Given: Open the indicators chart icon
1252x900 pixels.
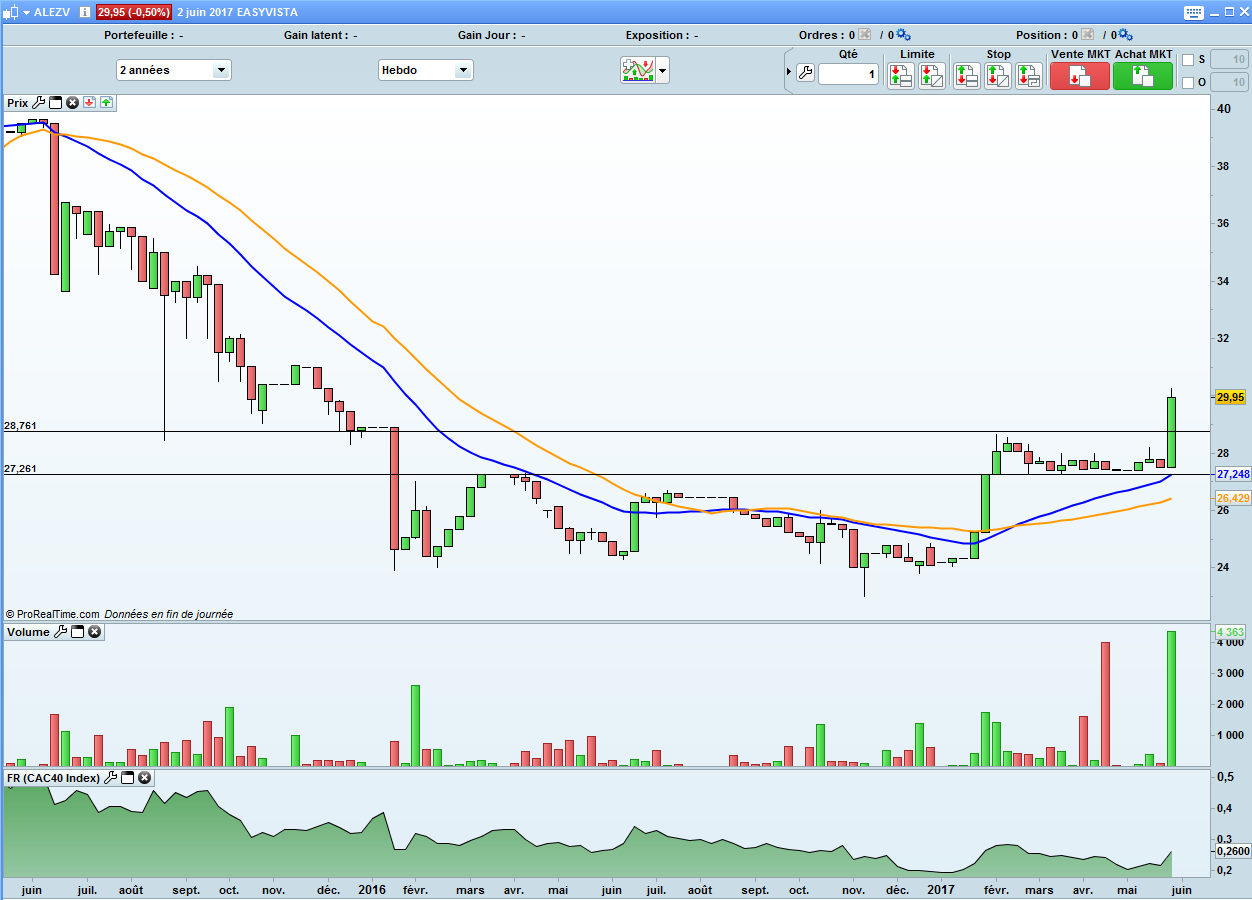Looking at the screenshot, I should [637, 70].
